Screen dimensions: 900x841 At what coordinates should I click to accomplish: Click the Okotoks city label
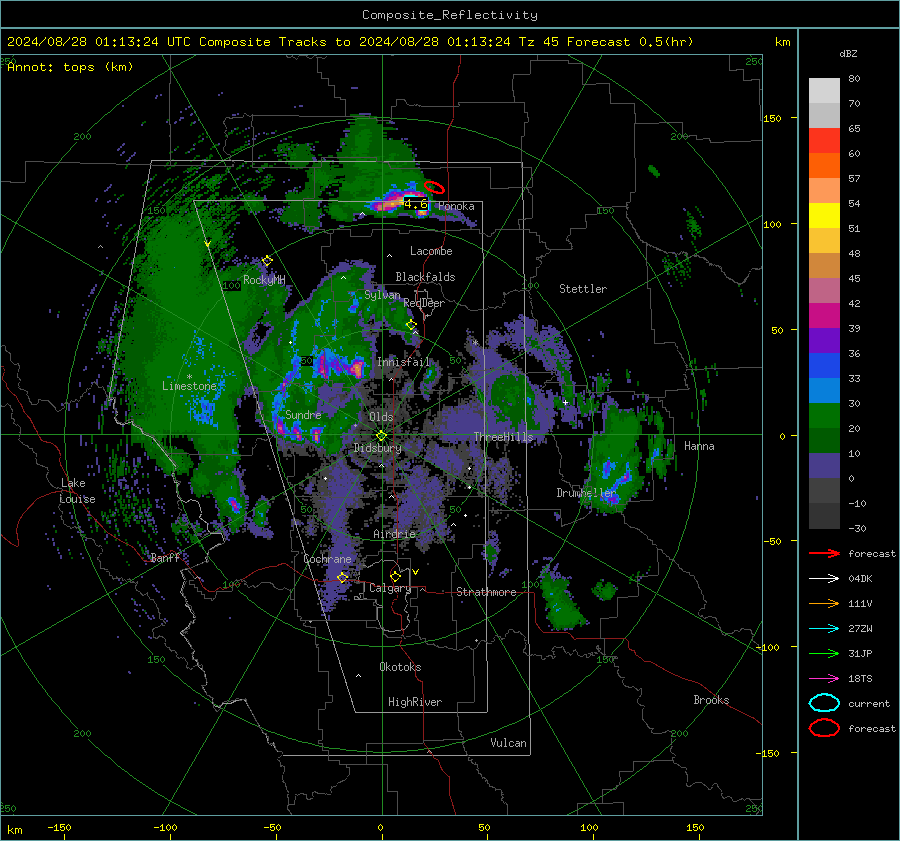click(400, 667)
